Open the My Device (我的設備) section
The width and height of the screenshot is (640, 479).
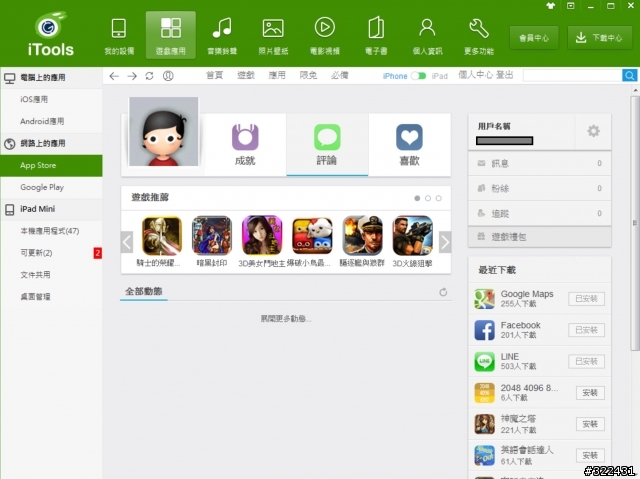point(119,36)
